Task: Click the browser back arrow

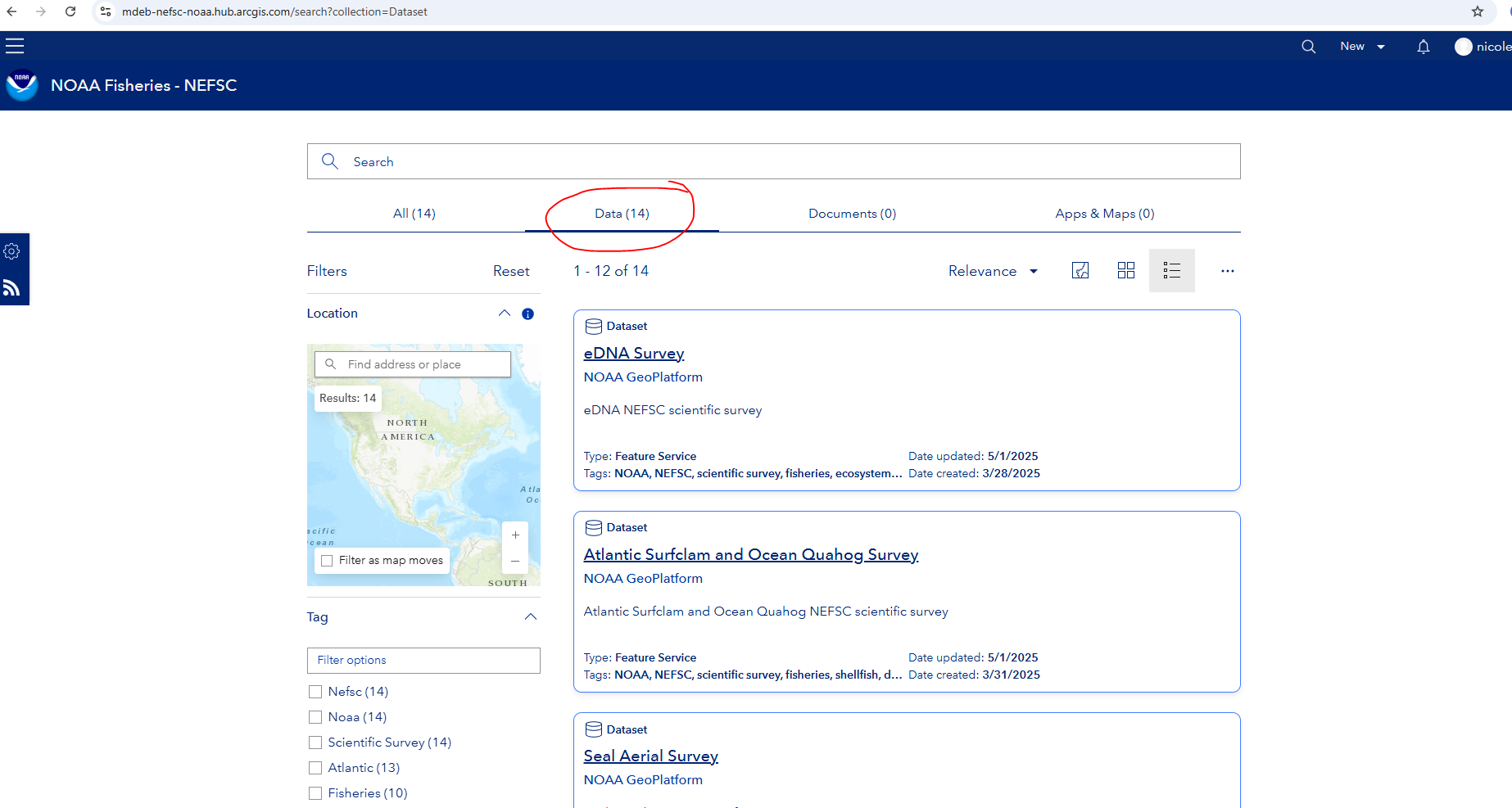Action: pyautogui.click(x=11, y=11)
